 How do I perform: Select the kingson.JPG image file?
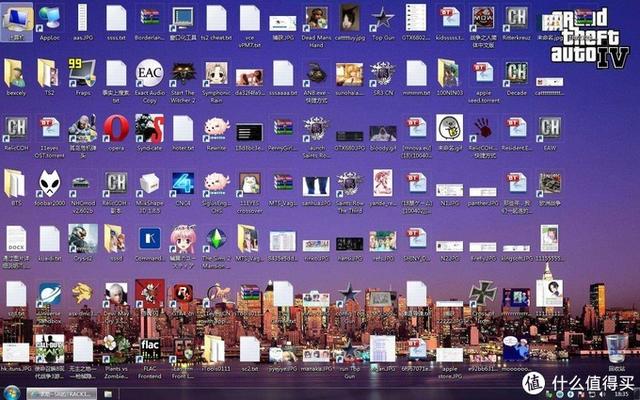pos(516,248)
